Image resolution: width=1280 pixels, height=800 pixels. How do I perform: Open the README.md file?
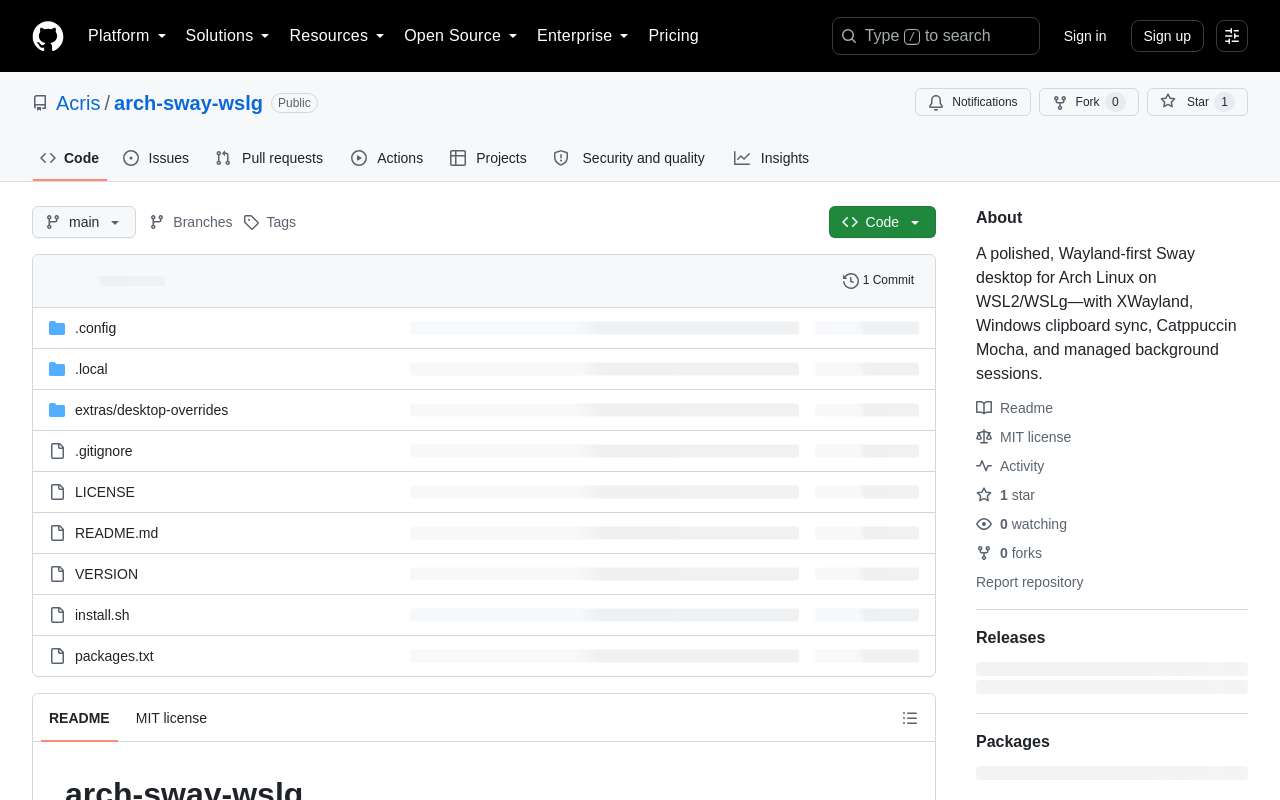116,533
